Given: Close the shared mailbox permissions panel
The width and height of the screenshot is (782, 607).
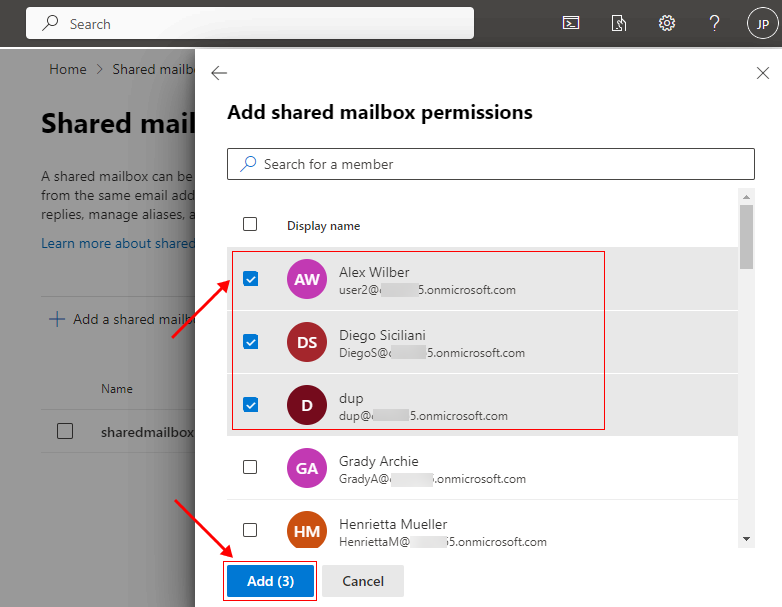Looking at the screenshot, I should pos(763,73).
